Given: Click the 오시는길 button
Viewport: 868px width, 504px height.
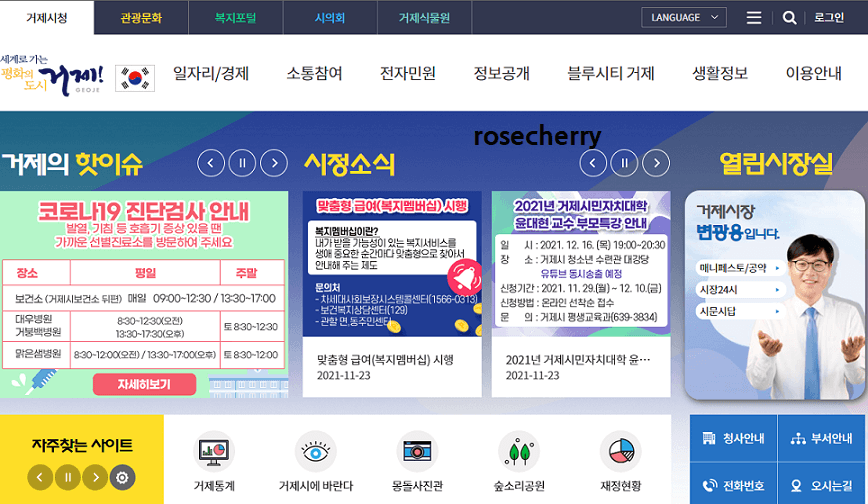Looking at the screenshot, I should 822,485.
